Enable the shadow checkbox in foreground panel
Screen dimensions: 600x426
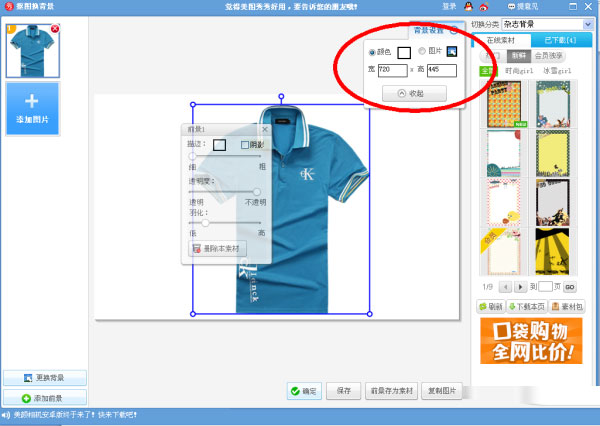245,145
